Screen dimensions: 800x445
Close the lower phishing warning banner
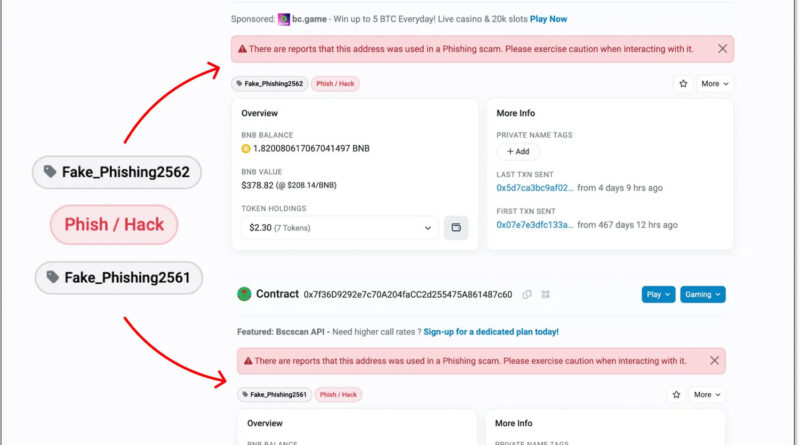[x=714, y=360]
